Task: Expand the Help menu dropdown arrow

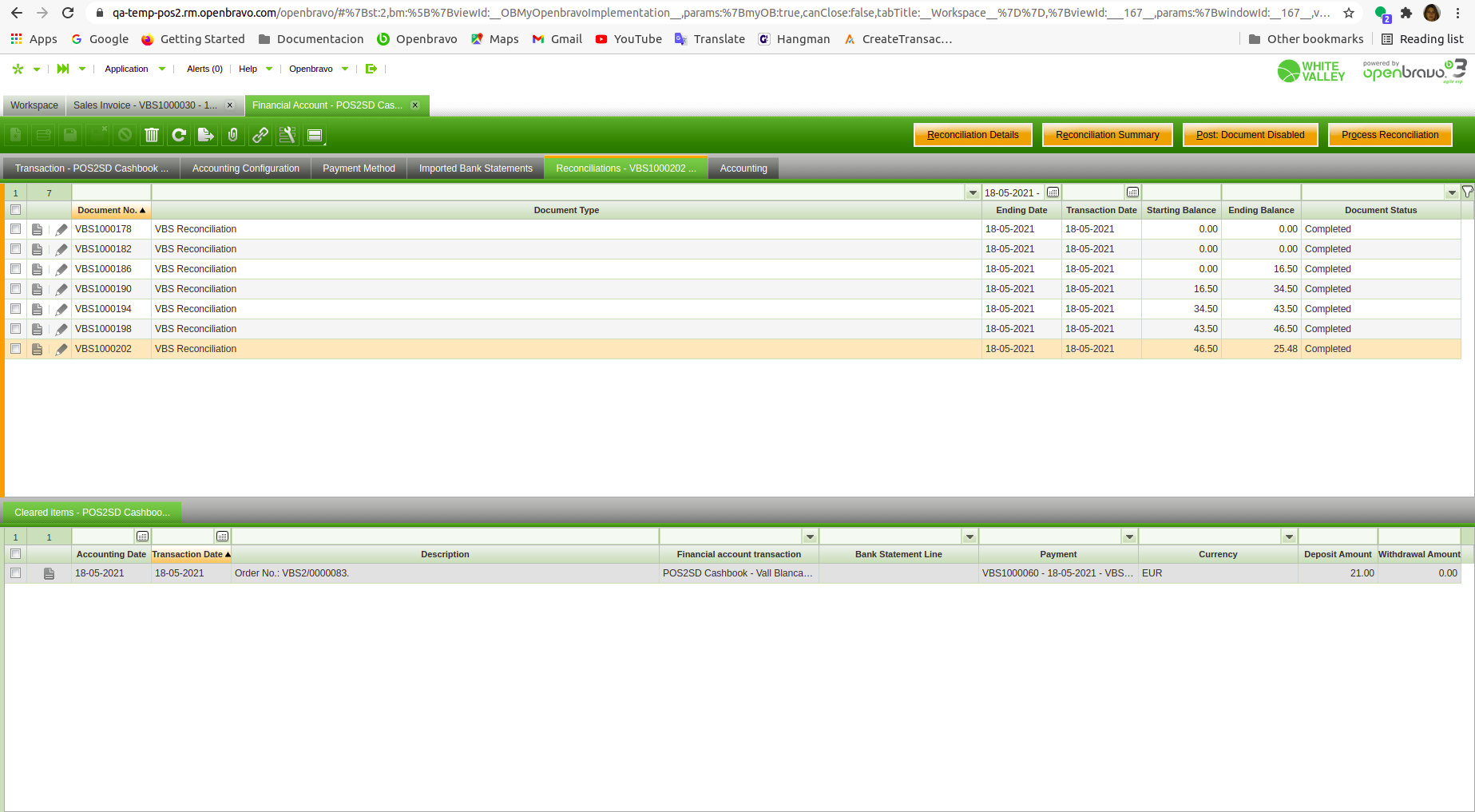Action: click(x=269, y=69)
